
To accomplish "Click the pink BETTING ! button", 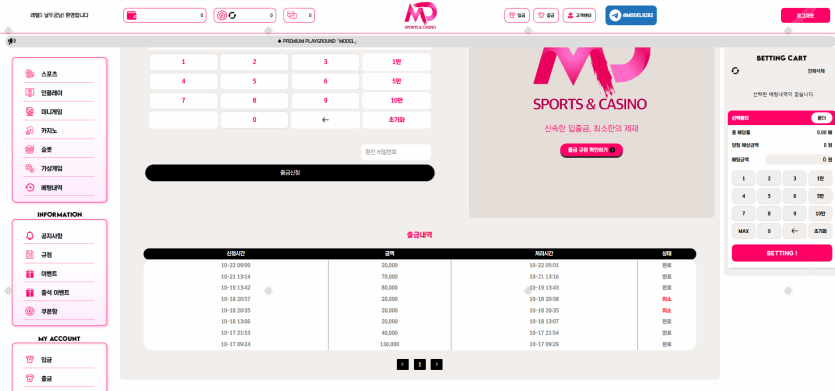I will click(x=782, y=253).
